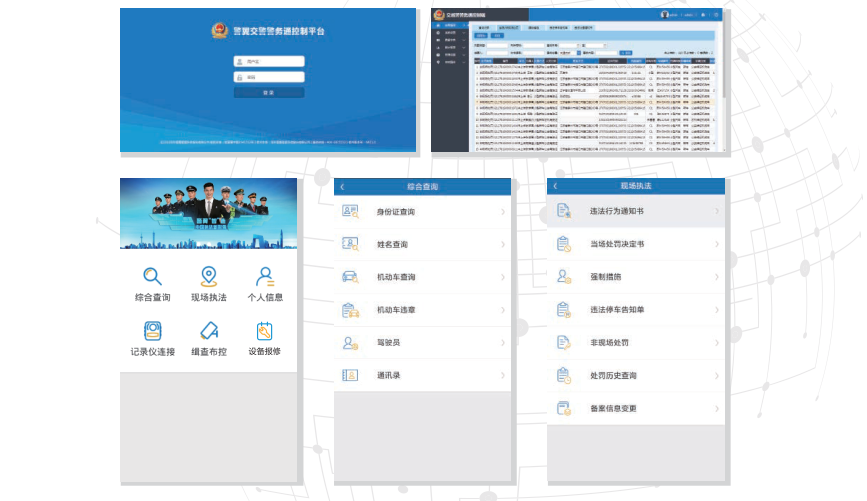Viewport: 867px width, 501px height.
Task: Open 个人信息 person icon
Action: [265, 276]
